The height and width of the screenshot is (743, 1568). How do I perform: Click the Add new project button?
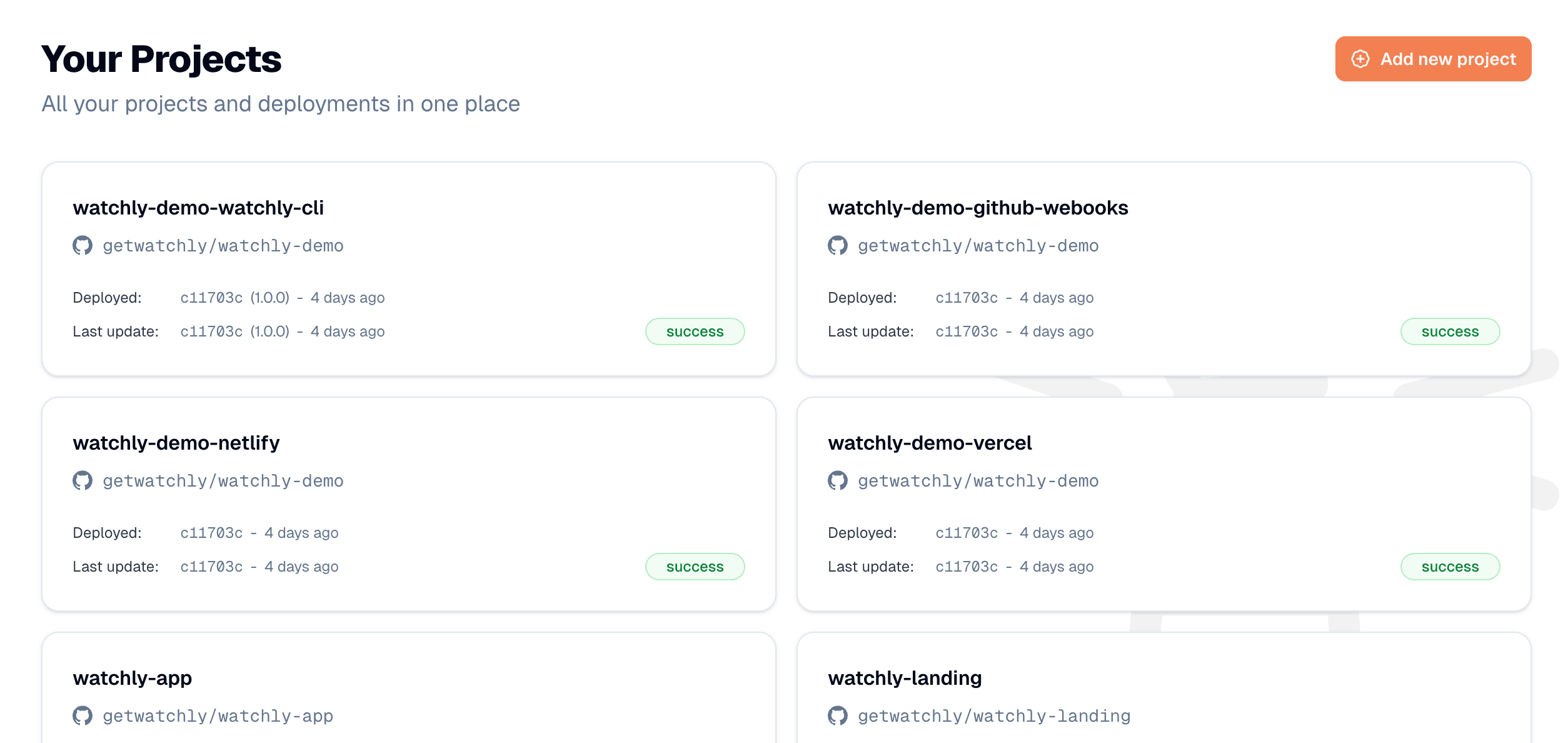[1433, 58]
